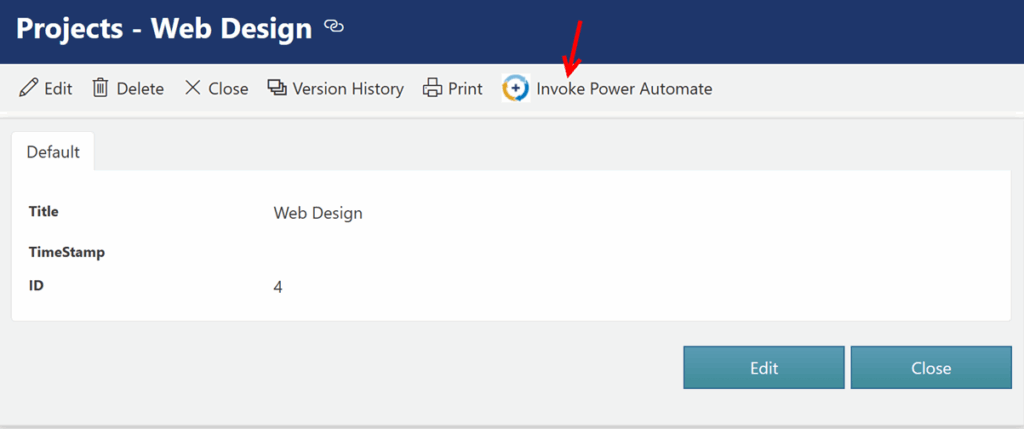Click the Web Design title field value
This screenshot has height=429, width=1024.
(x=318, y=213)
